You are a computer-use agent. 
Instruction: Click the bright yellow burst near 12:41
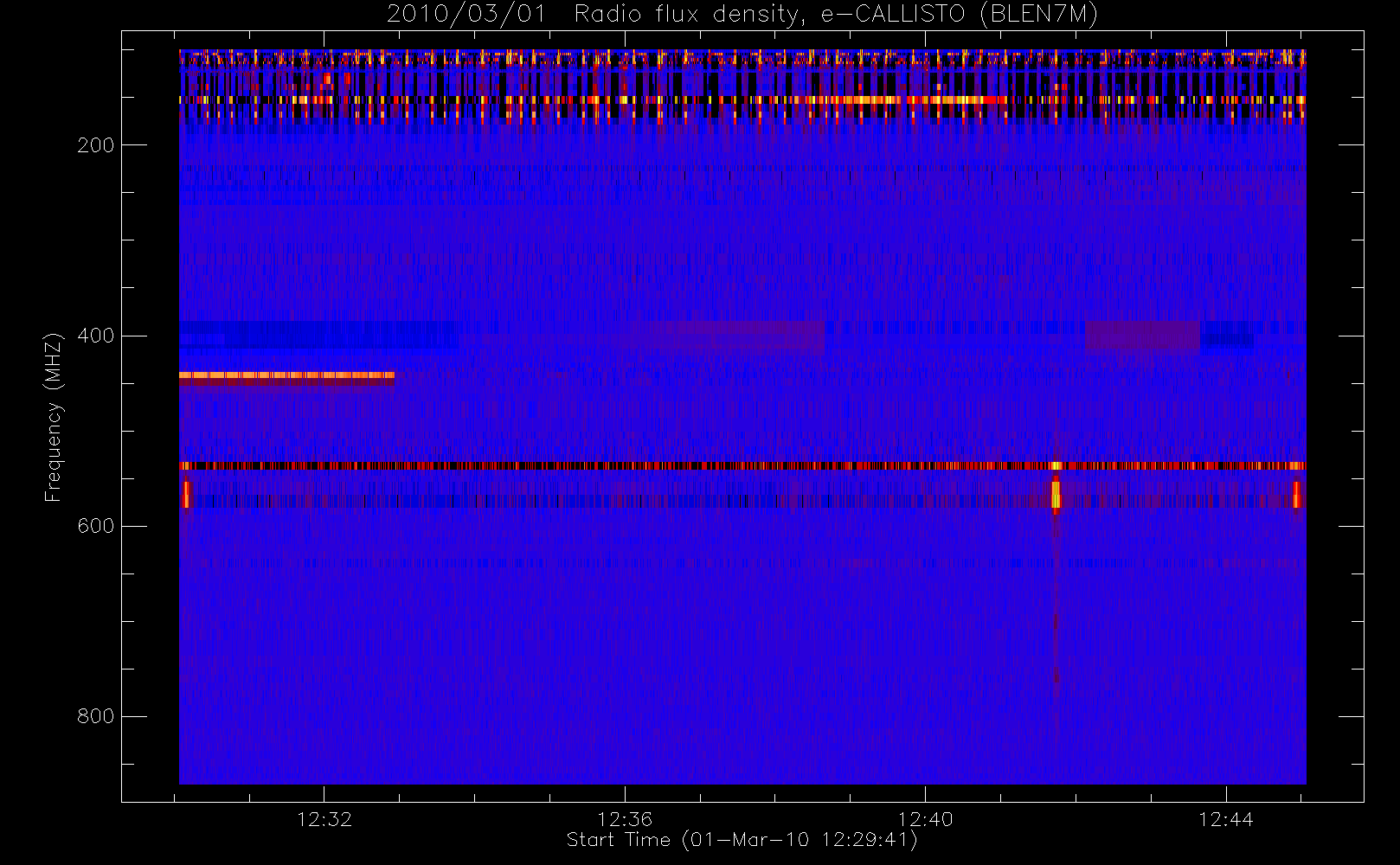tap(1056, 495)
